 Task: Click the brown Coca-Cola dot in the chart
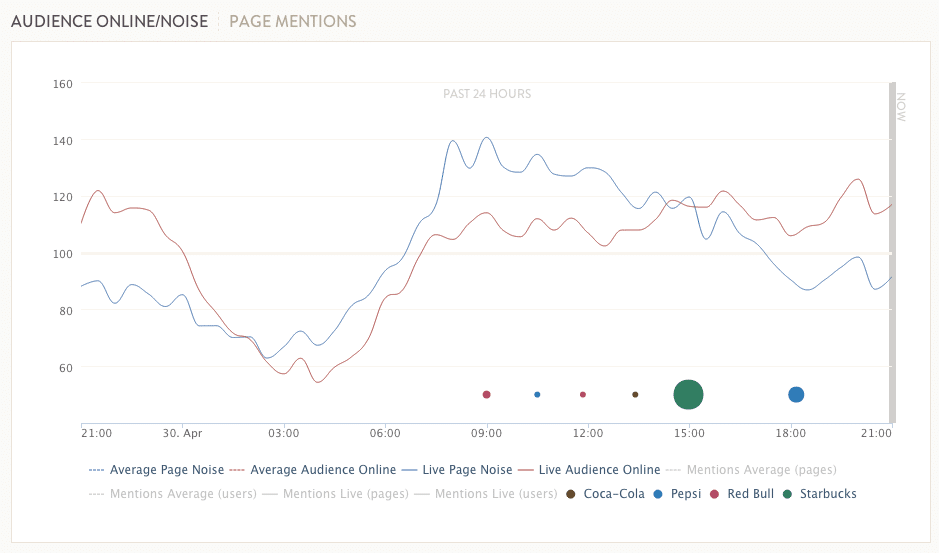coord(635,395)
